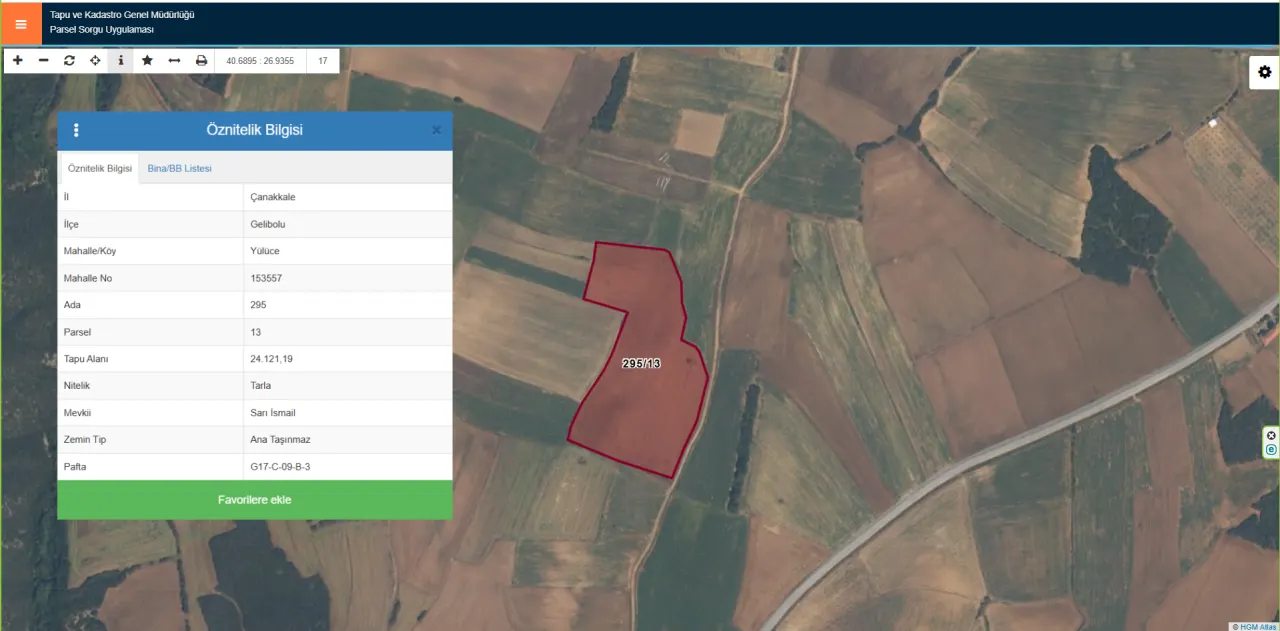This screenshot has height=631, width=1280.
Task: Click the Zemin Tip row label
Action: tap(85, 440)
